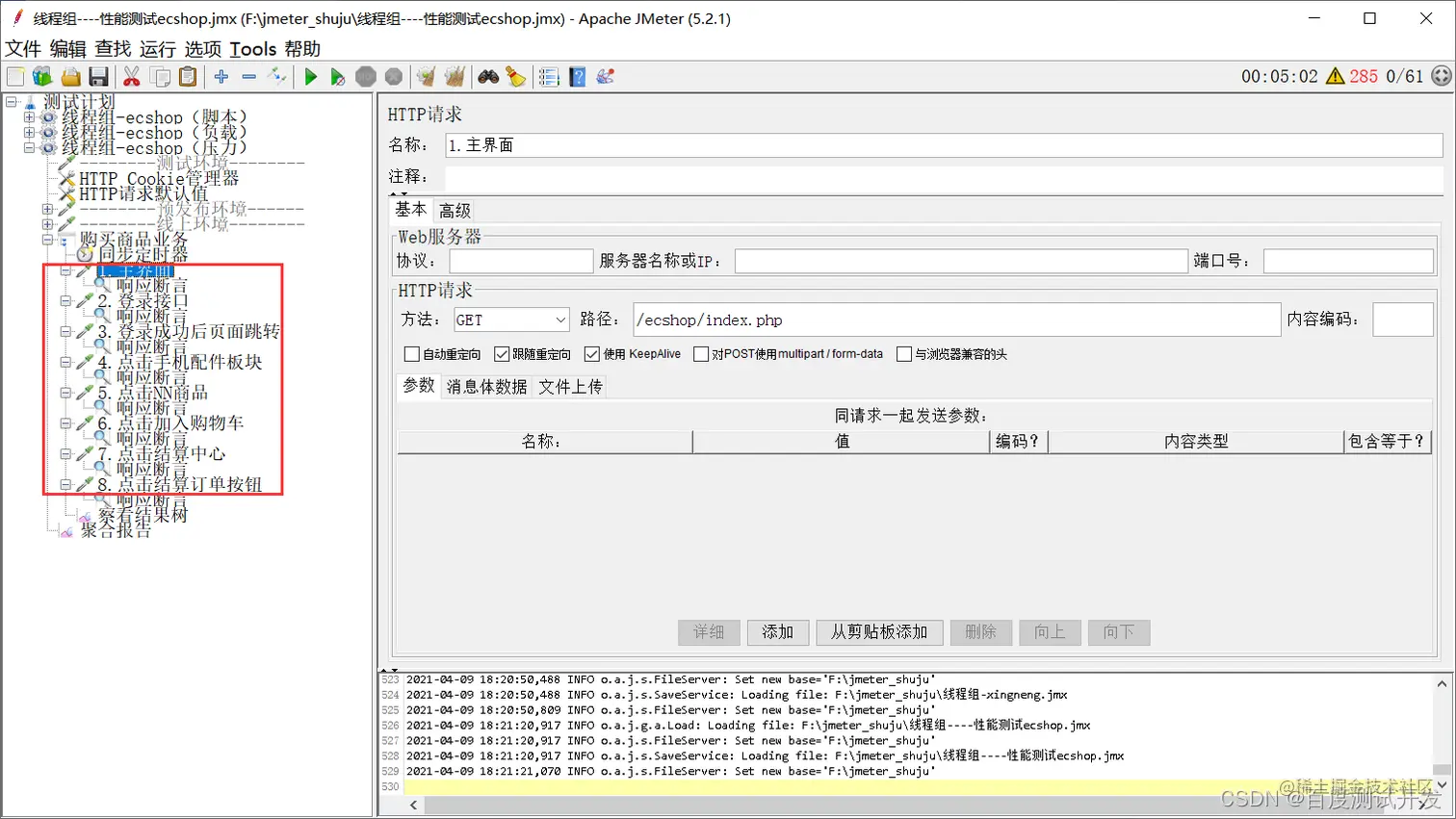Select 察看结果树 listener in tree
The height and width of the screenshot is (819, 1456).
(143, 515)
